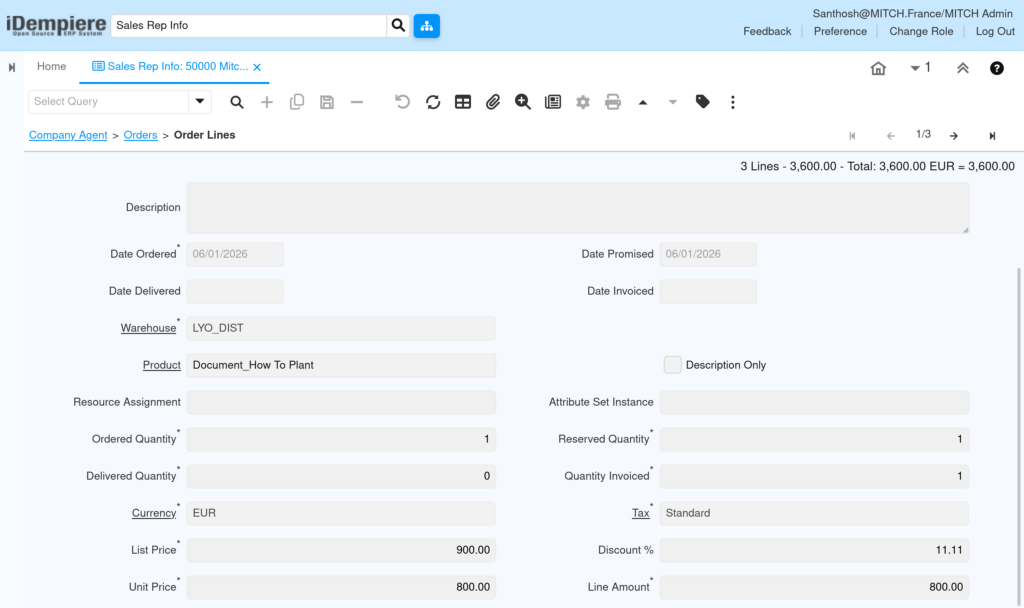Click the New Record plus icon
Screen dimensions: 1024x608
[x=266, y=102]
